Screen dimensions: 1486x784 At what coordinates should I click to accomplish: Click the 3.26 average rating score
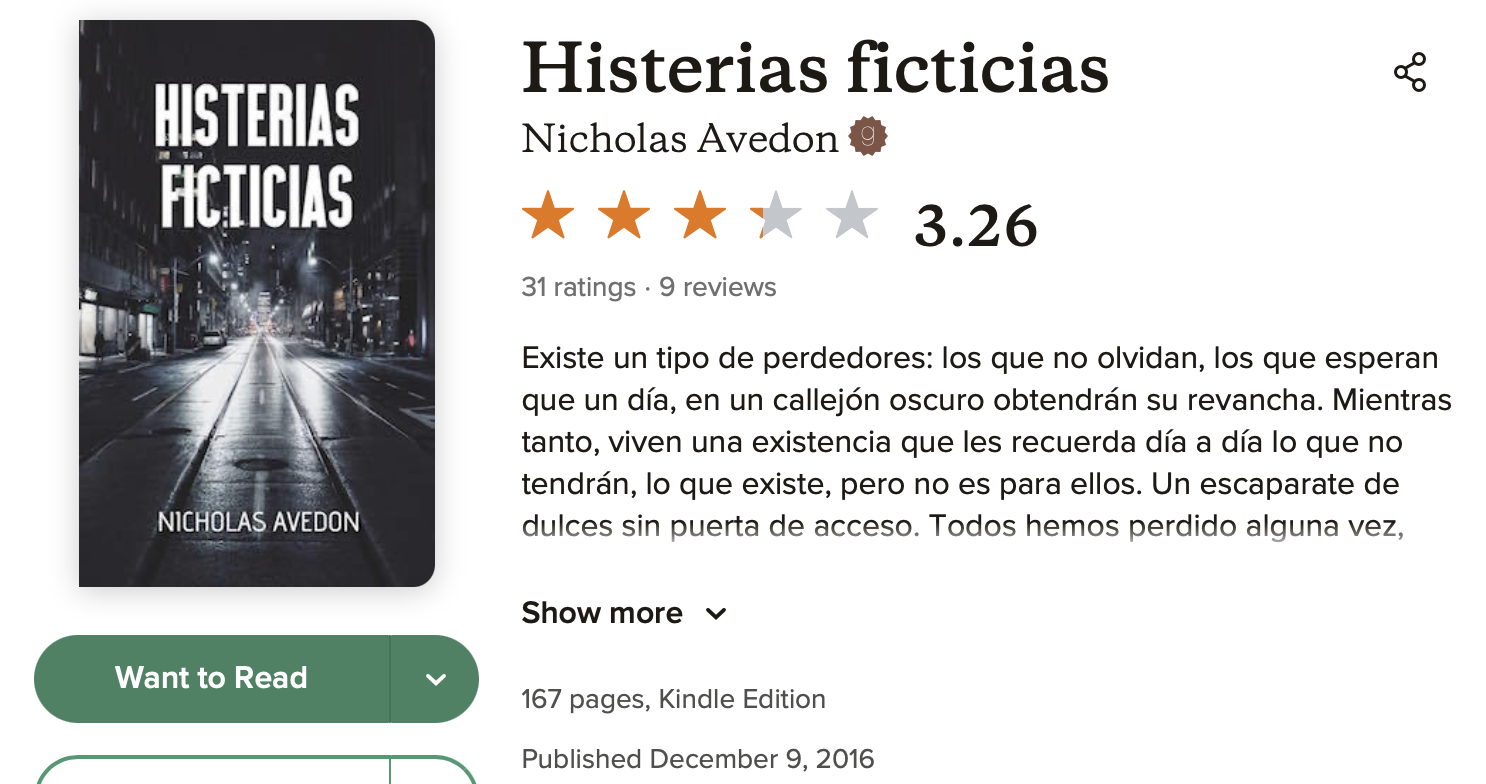976,226
